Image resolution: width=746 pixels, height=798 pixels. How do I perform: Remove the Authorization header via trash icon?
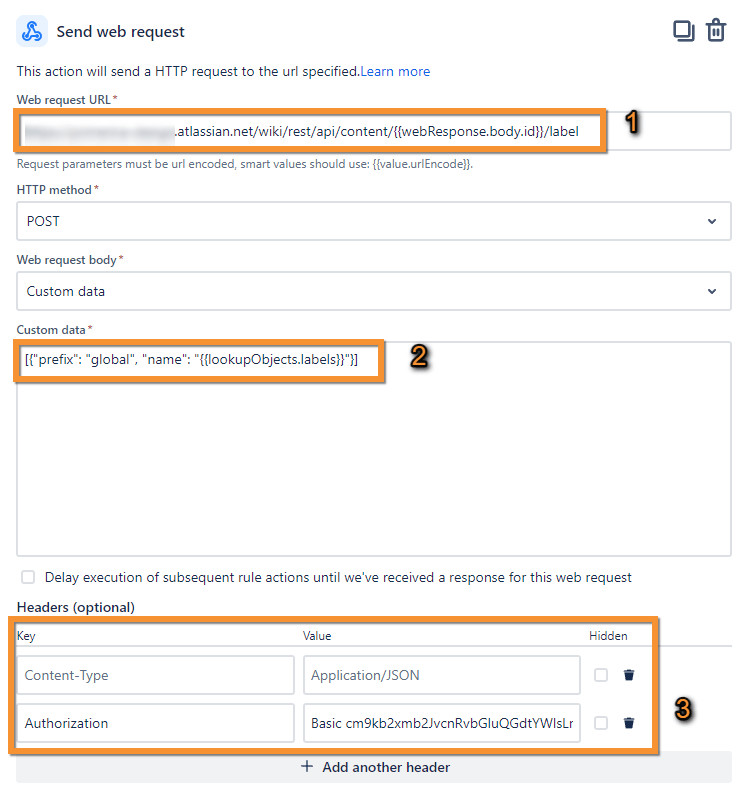629,723
